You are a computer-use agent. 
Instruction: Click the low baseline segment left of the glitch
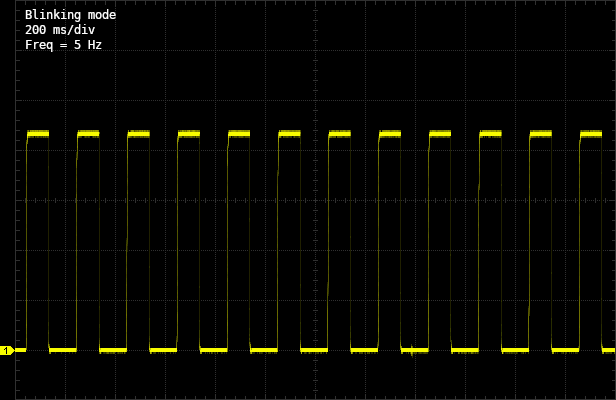click(364, 350)
